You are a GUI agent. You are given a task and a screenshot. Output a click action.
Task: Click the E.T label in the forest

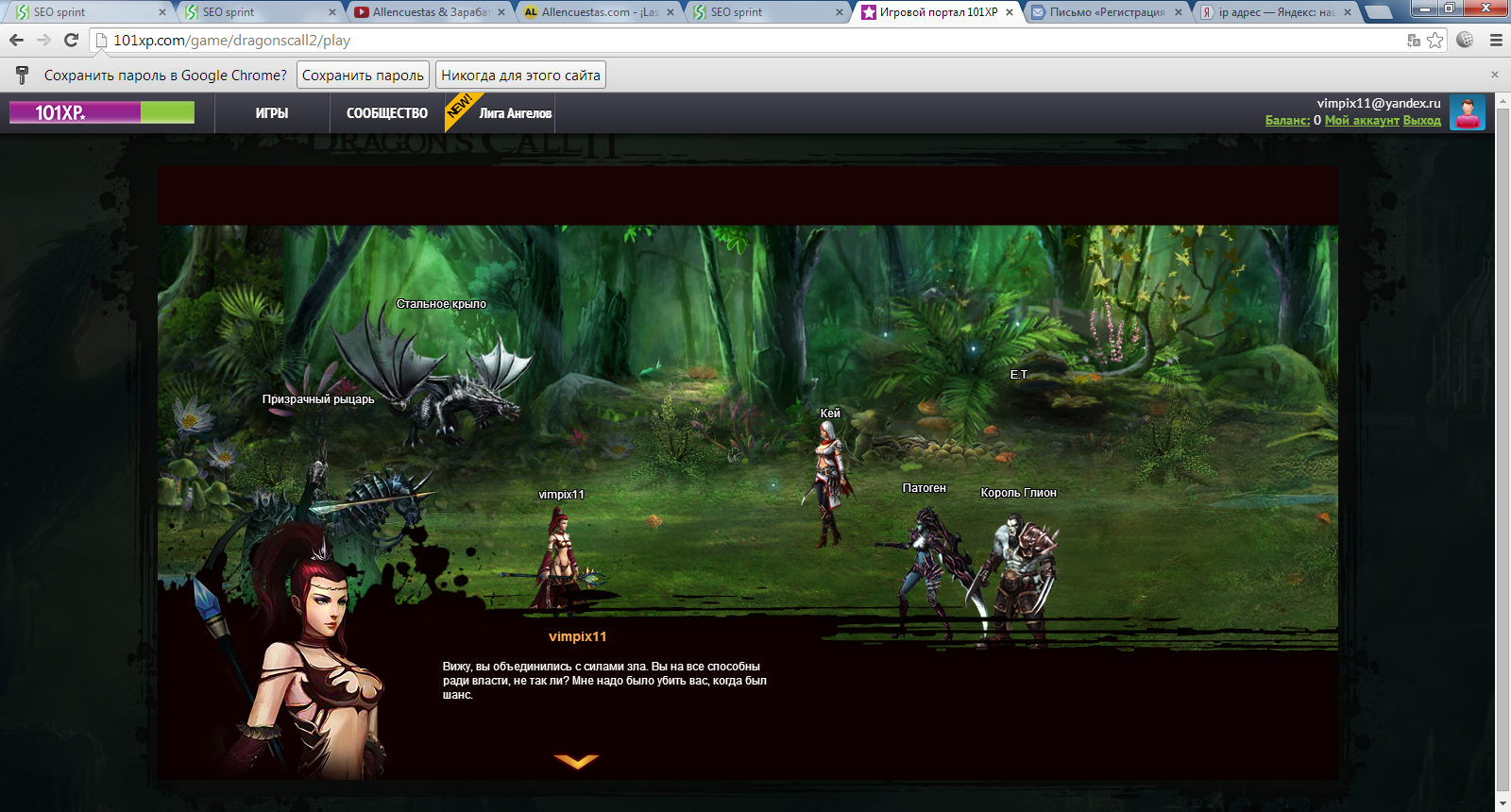1018,375
